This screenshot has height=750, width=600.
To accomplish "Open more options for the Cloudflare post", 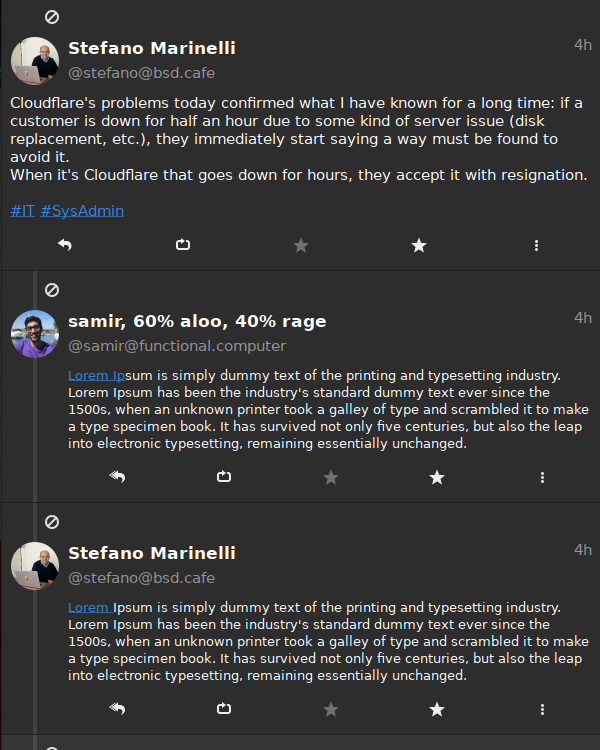I will (x=537, y=245).
